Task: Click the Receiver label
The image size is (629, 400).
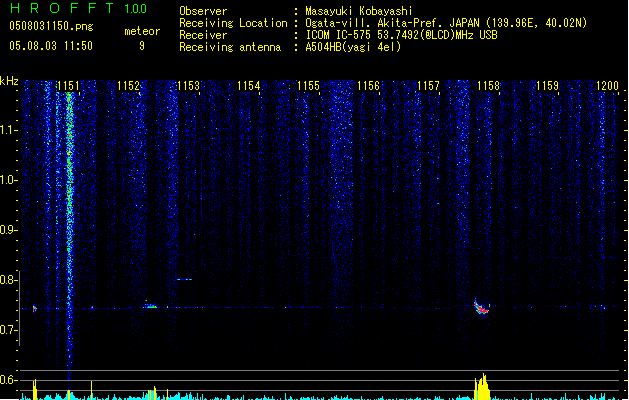Action: point(203,35)
